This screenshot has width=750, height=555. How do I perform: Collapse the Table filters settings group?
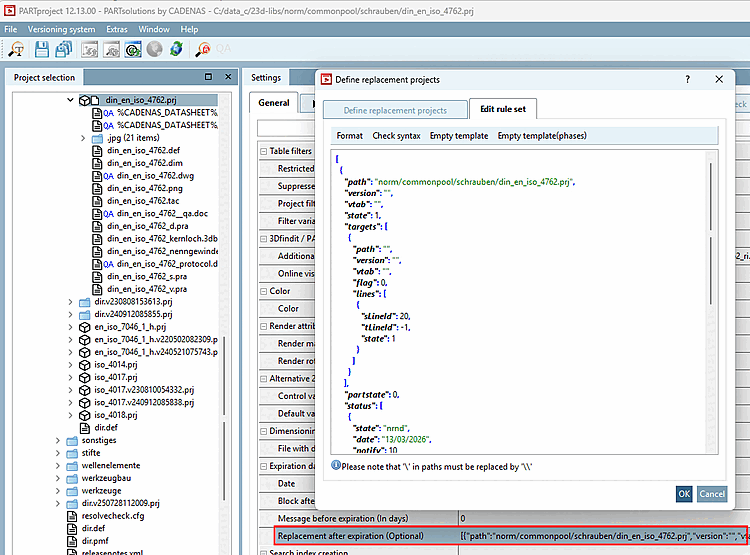(264, 151)
